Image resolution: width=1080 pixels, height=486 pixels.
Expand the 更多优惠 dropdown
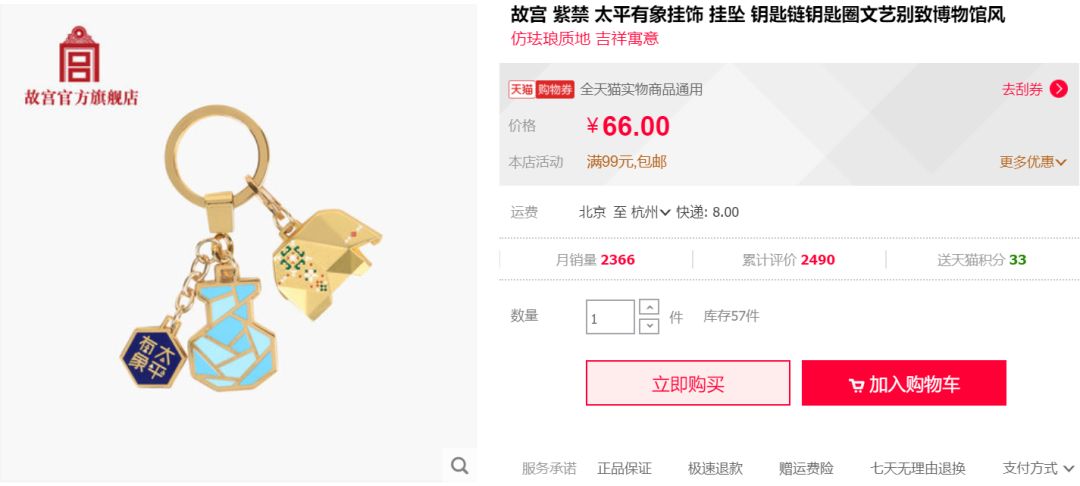1032,162
